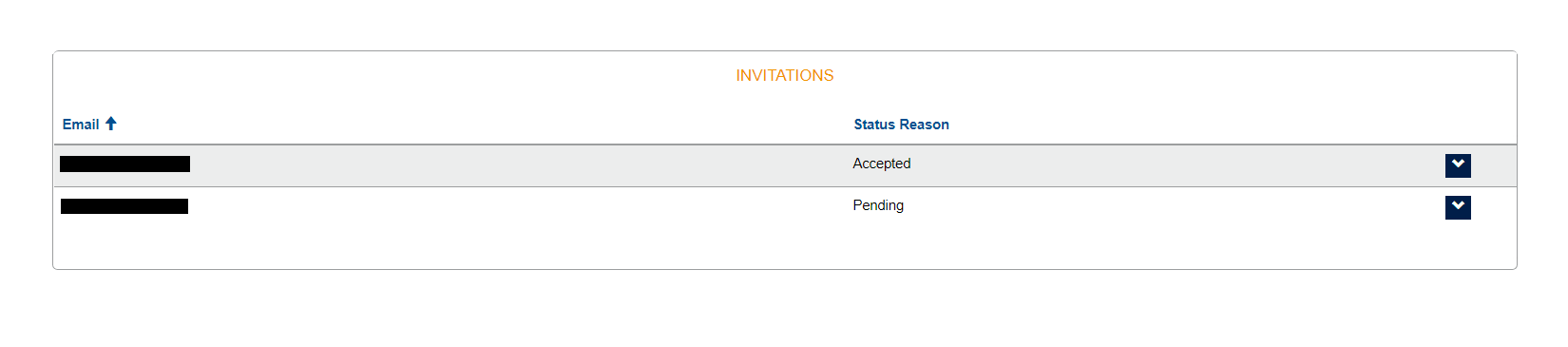Select the white Pending invitation row
Screen dimensions: 1568x347
tap(785, 207)
